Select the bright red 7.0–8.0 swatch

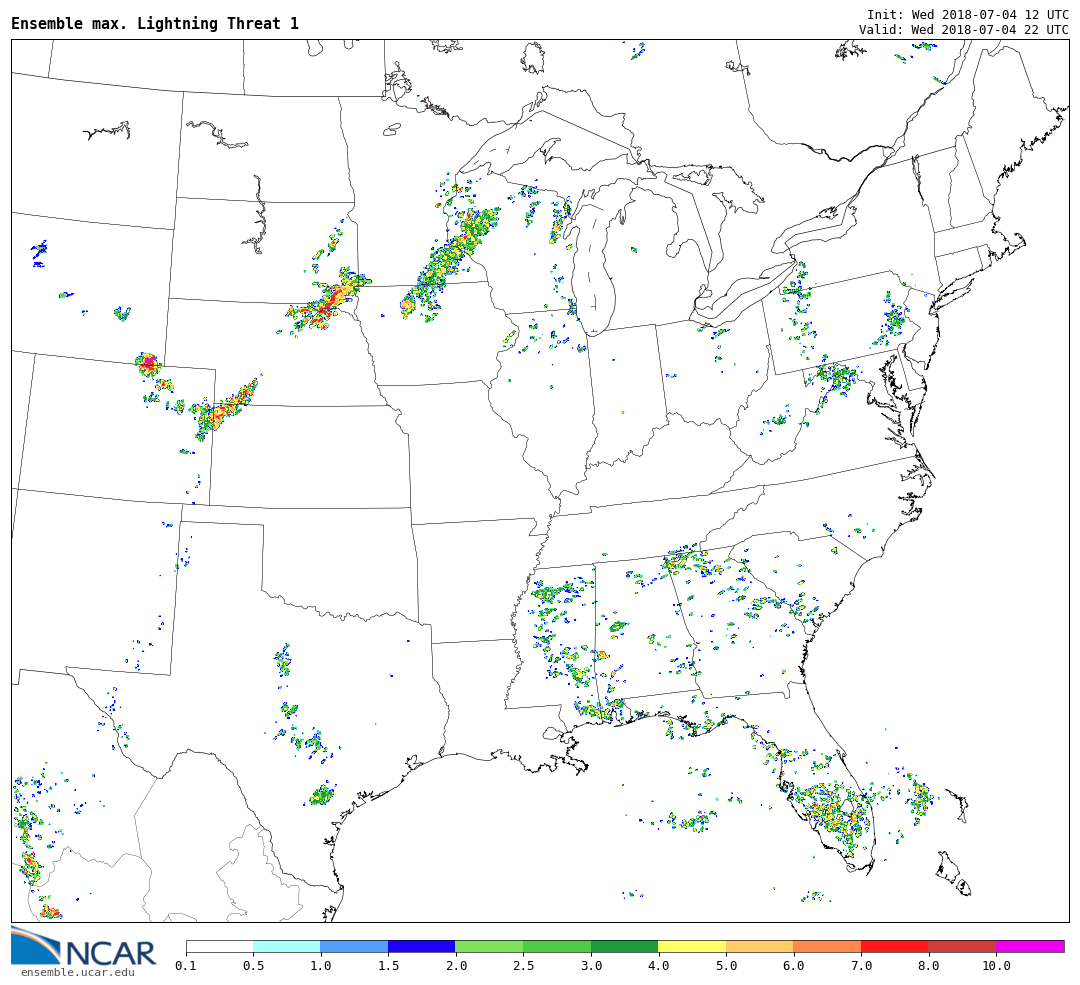pyautogui.click(x=894, y=946)
